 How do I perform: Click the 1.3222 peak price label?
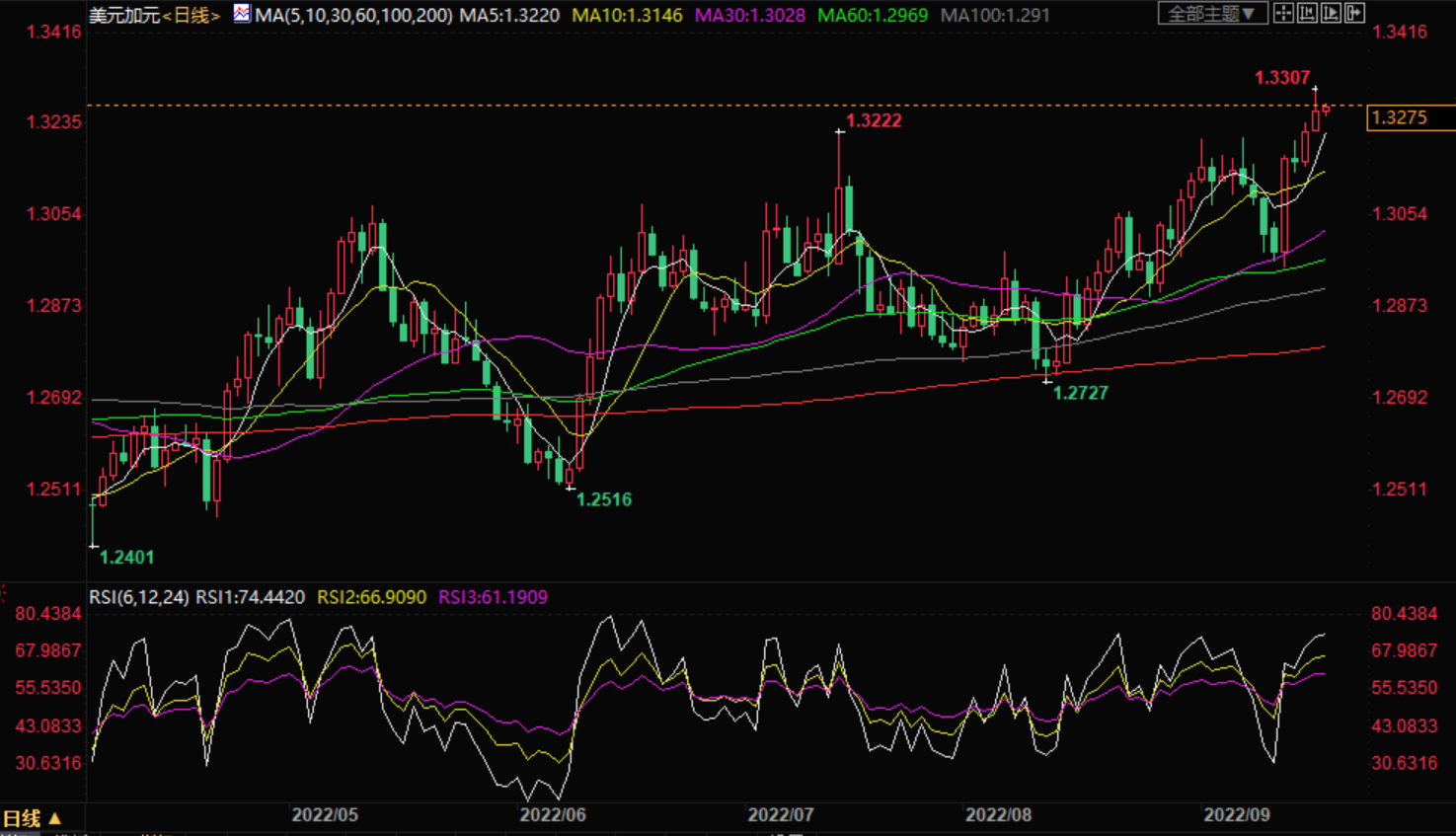[x=874, y=120]
